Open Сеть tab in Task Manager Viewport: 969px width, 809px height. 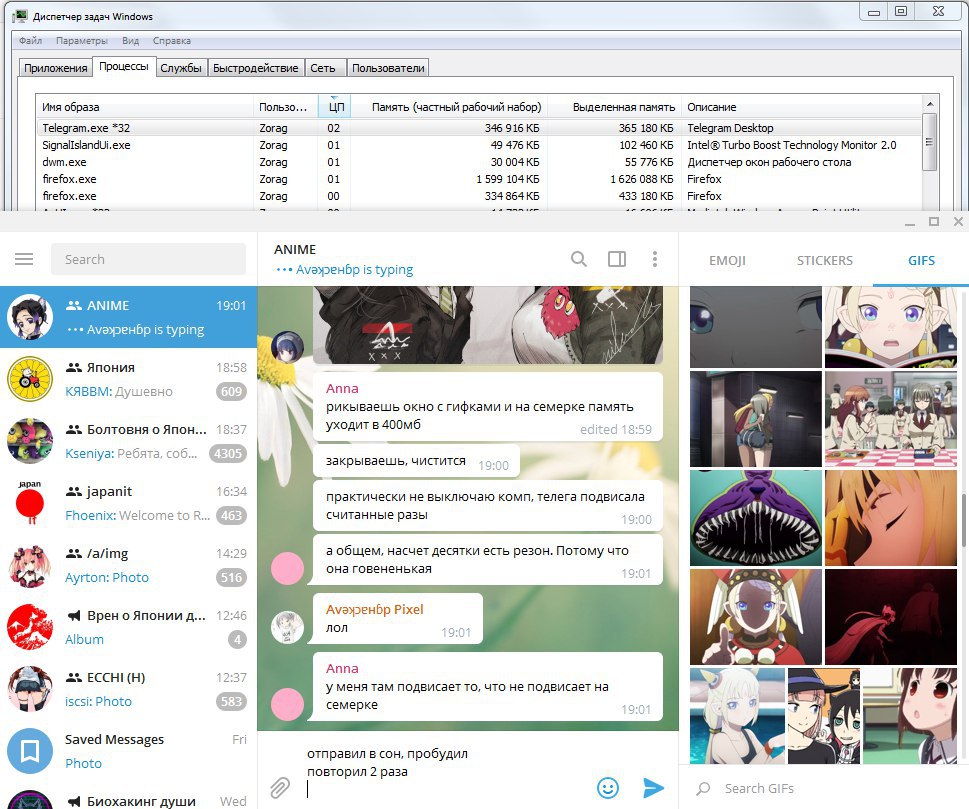coord(323,68)
